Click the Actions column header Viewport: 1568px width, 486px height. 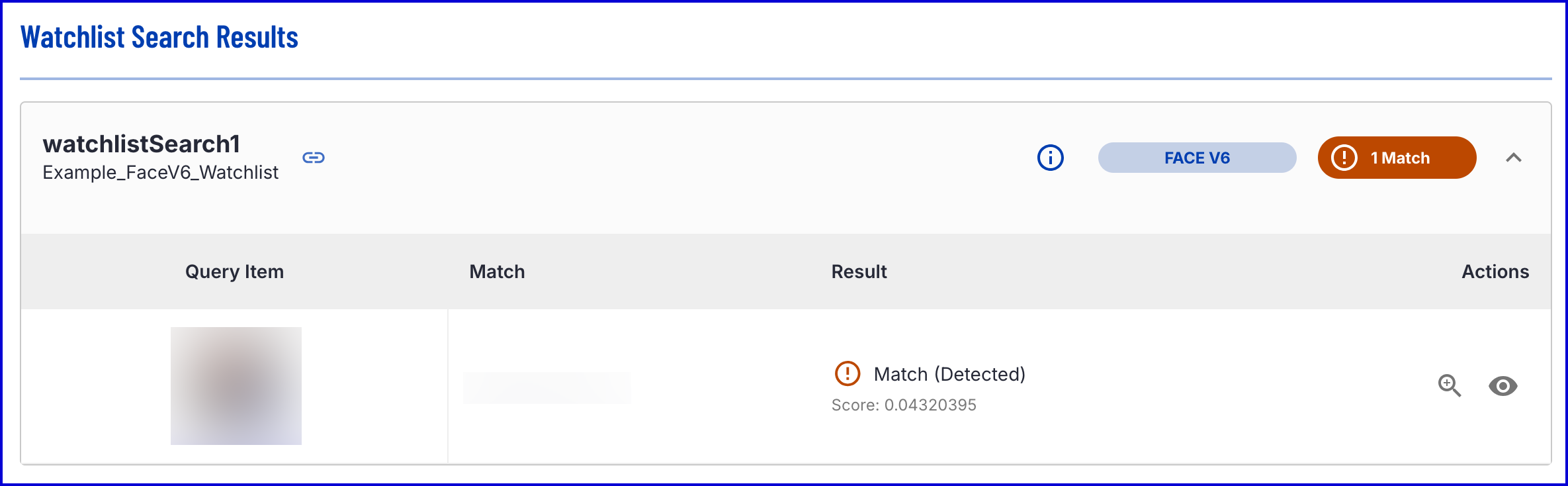[1495, 271]
